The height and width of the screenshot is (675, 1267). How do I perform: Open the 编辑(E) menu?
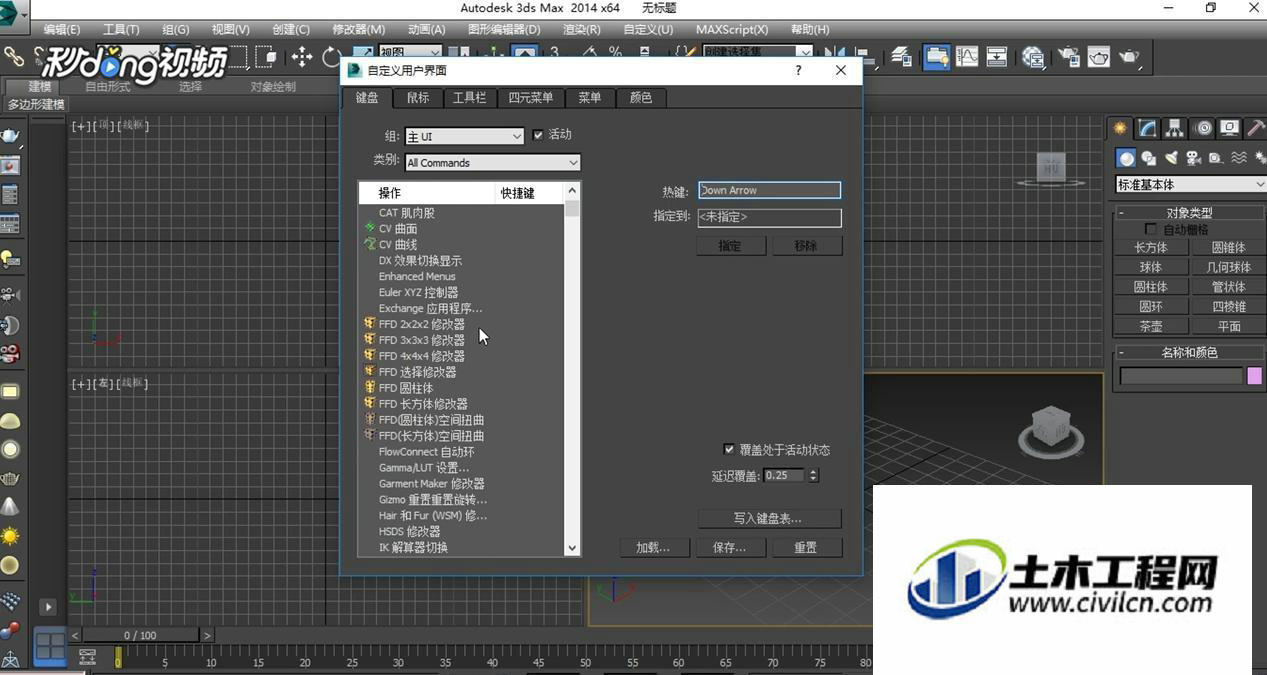point(62,29)
